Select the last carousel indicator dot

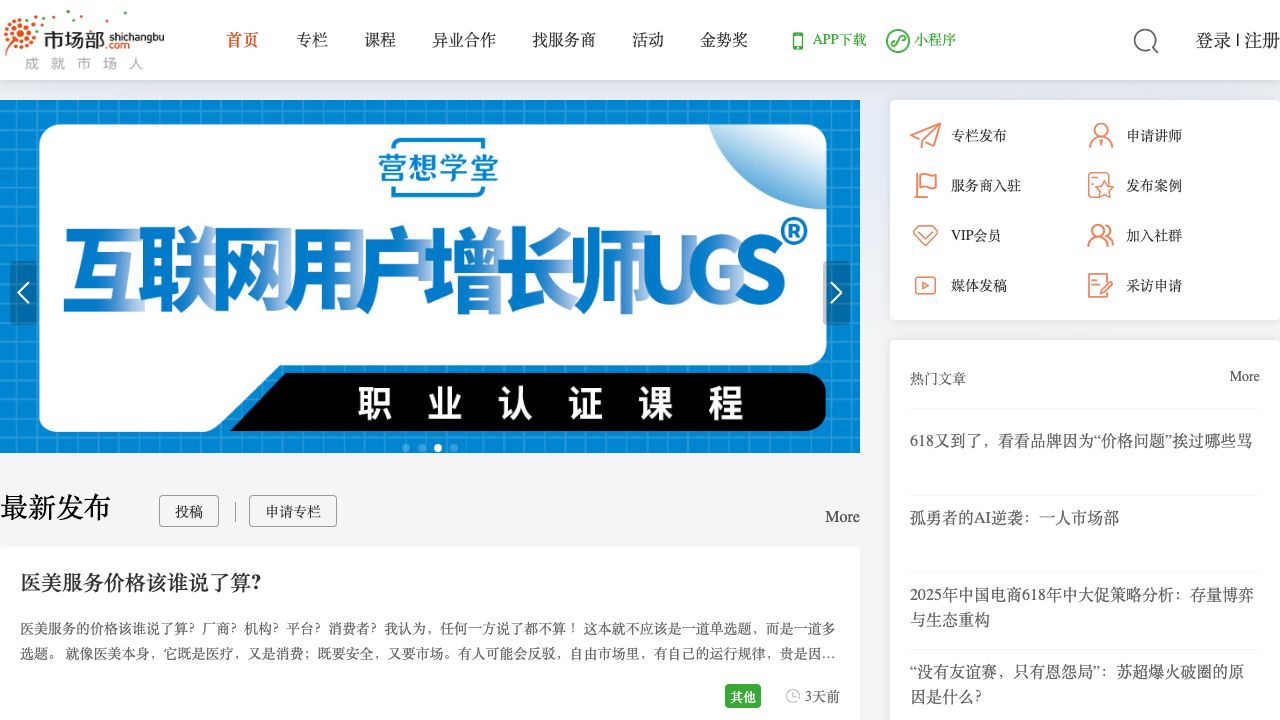click(454, 448)
